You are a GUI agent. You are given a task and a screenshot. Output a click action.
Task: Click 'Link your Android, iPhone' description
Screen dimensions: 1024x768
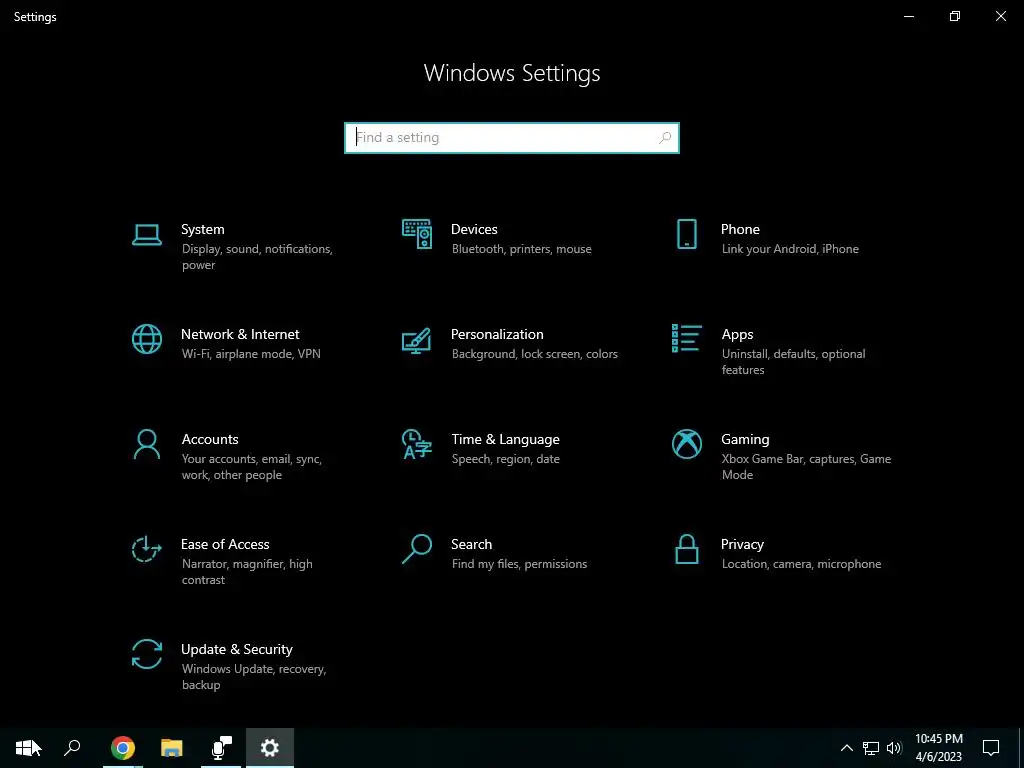pos(790,249)
